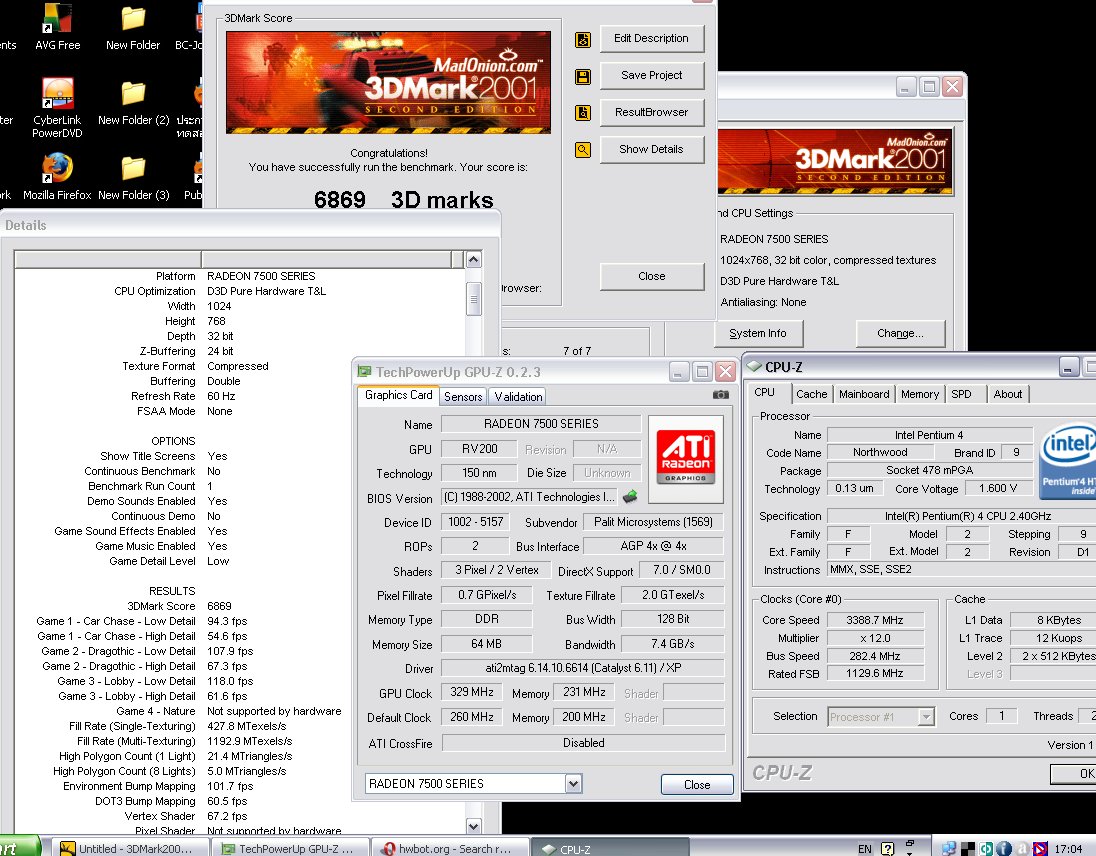Open ResultBrowser button
The image size is (1096, 856).
click(x=651, y=113)
